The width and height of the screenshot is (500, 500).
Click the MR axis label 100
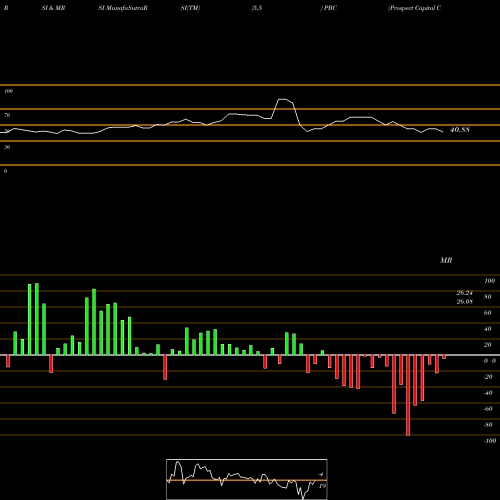click(x=490, y=281)
